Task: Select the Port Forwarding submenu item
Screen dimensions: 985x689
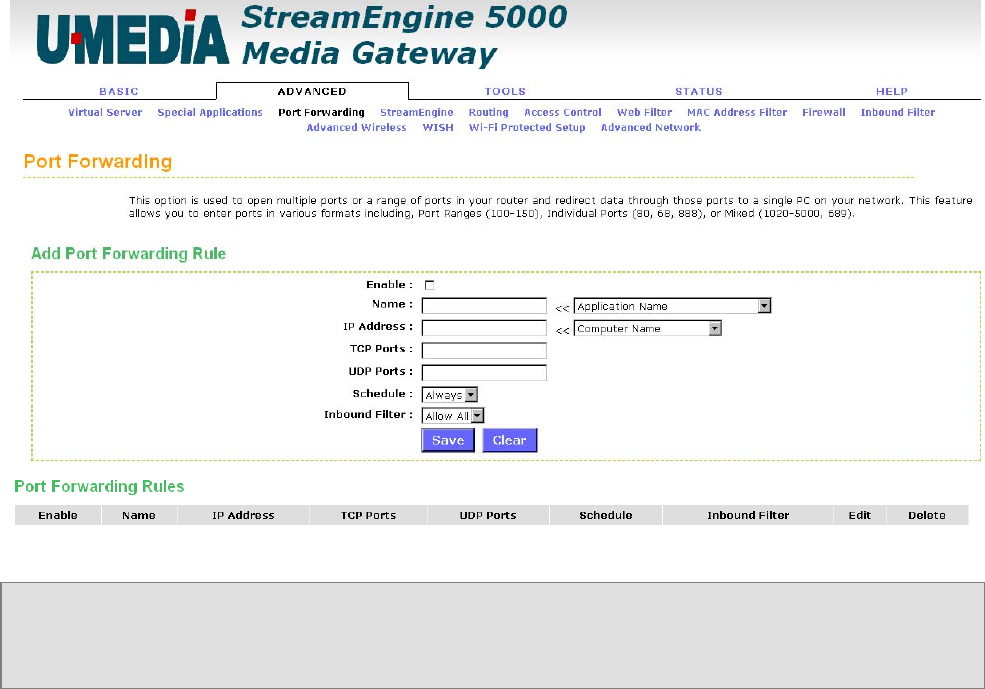Action: [x=321, y=112]
